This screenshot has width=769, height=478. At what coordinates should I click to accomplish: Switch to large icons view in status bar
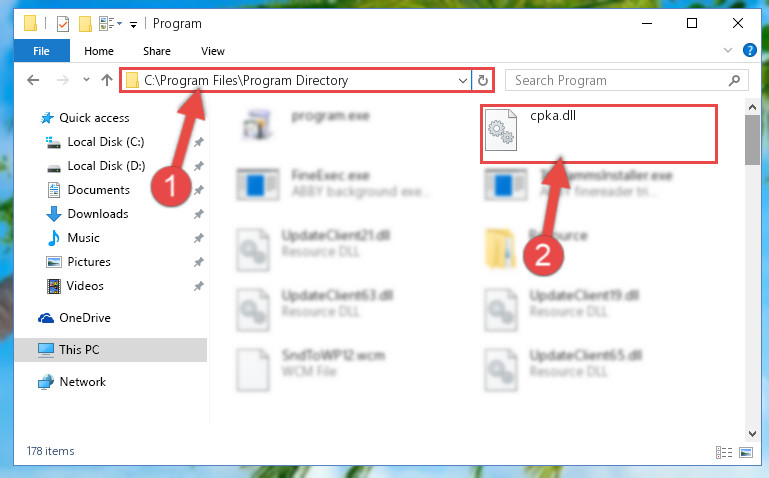[x=746, y=452]
